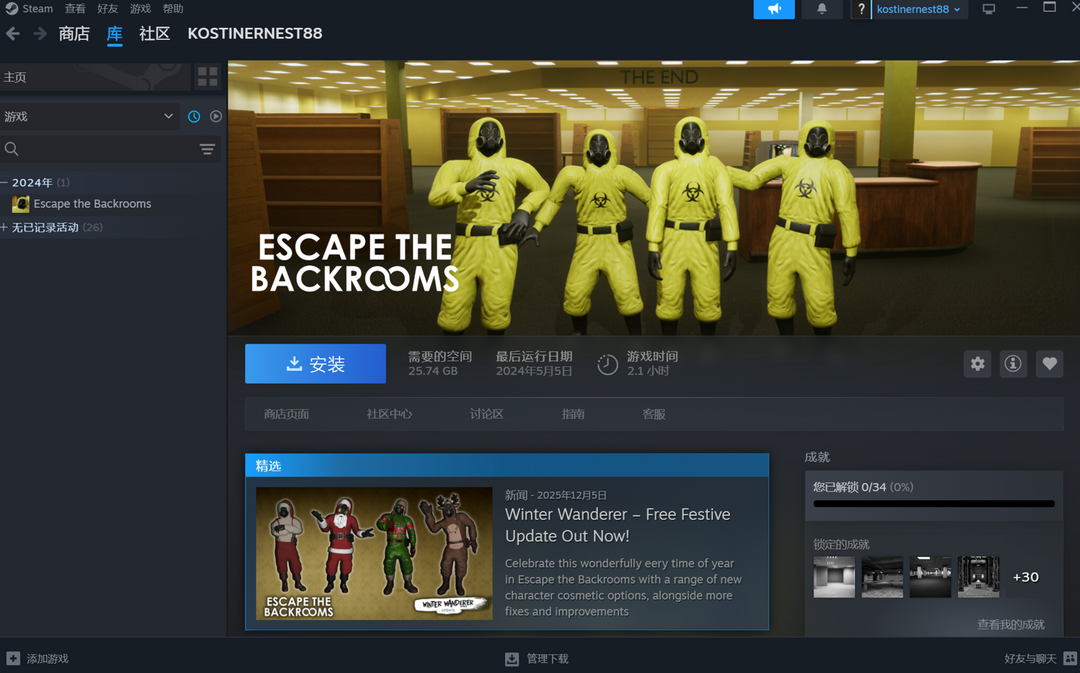Click the 成就 section heading
The width and height of the screenshot is (1080, 673).
pyautogui.click(x=817, y=457)
